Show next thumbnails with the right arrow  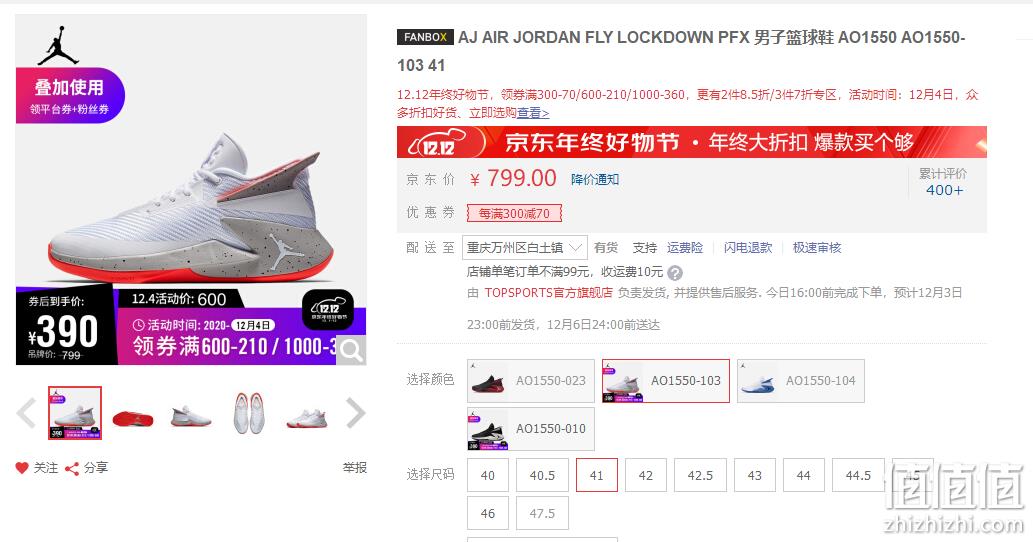[356, 414]
